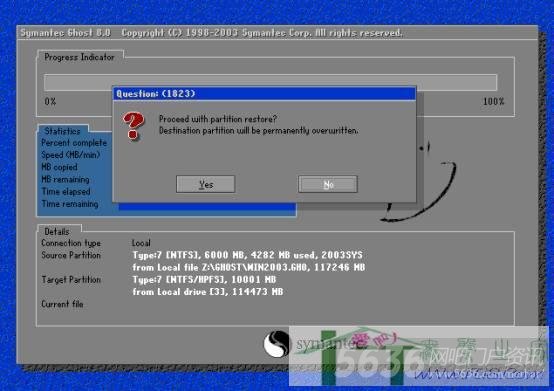Click the Time remaining statistic label
Viewport: 554px width, 391px height.
pos(70,204)
